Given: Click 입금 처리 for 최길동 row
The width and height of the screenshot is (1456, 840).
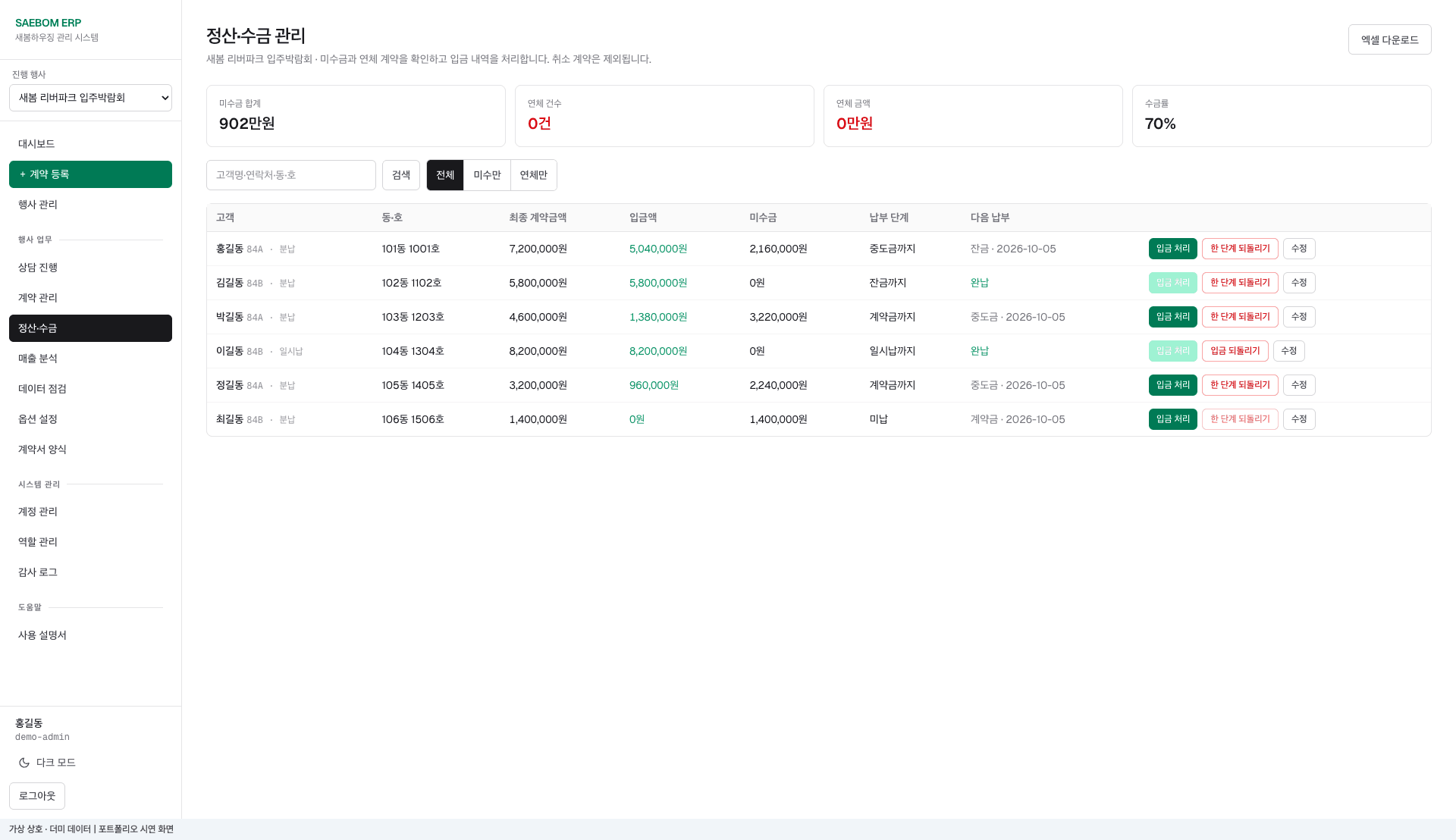Looking at the screenshot, I should [x=1172, y=419].
